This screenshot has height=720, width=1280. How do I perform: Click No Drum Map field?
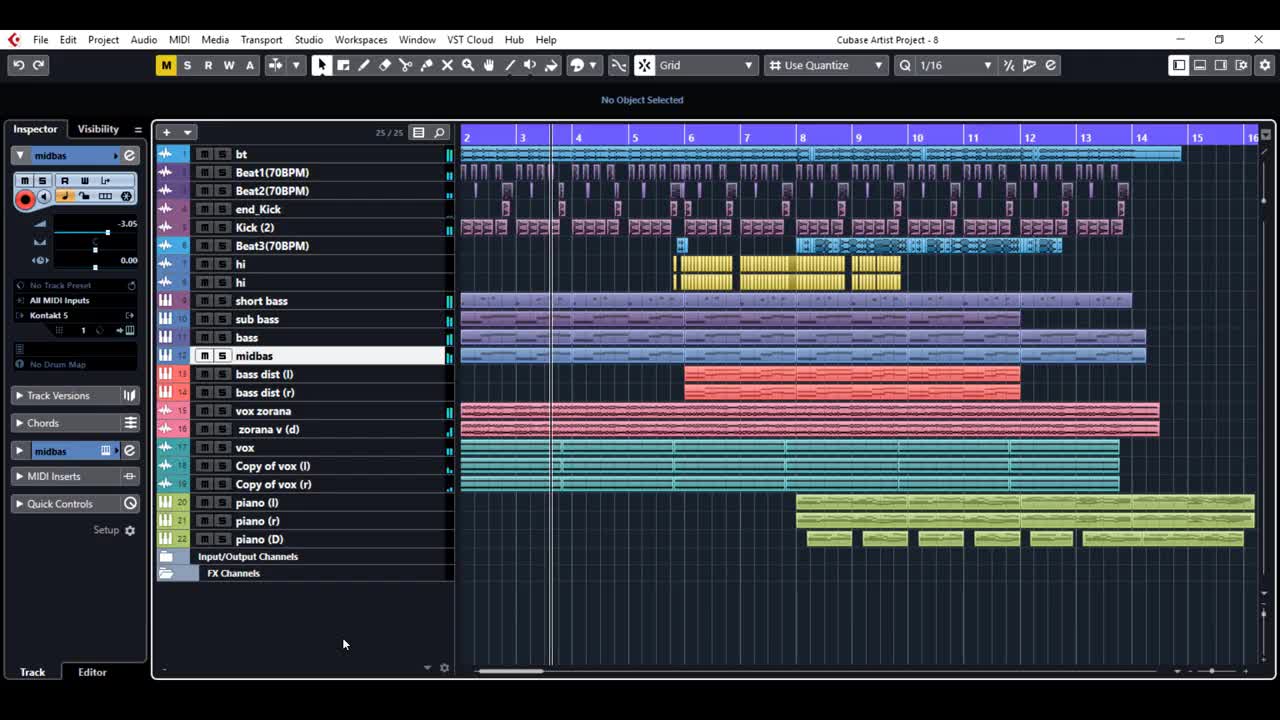point(76,364)
